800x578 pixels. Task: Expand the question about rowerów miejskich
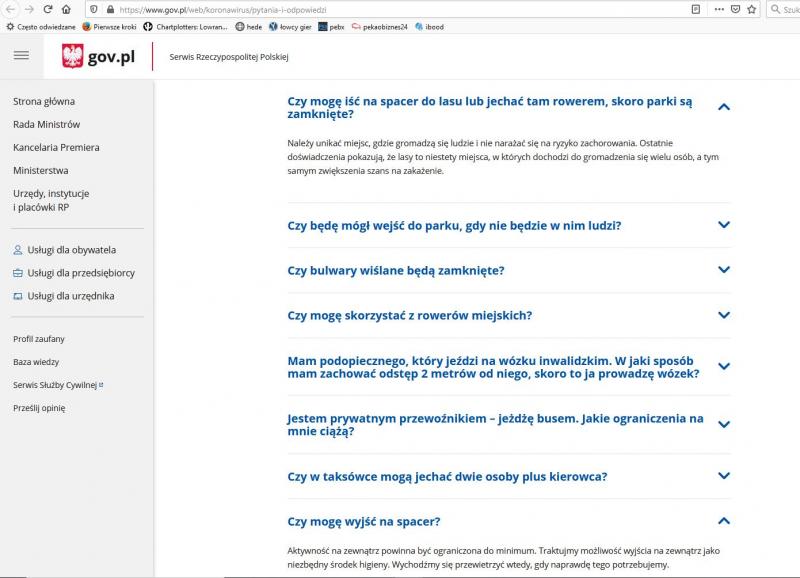pos(724,315)
